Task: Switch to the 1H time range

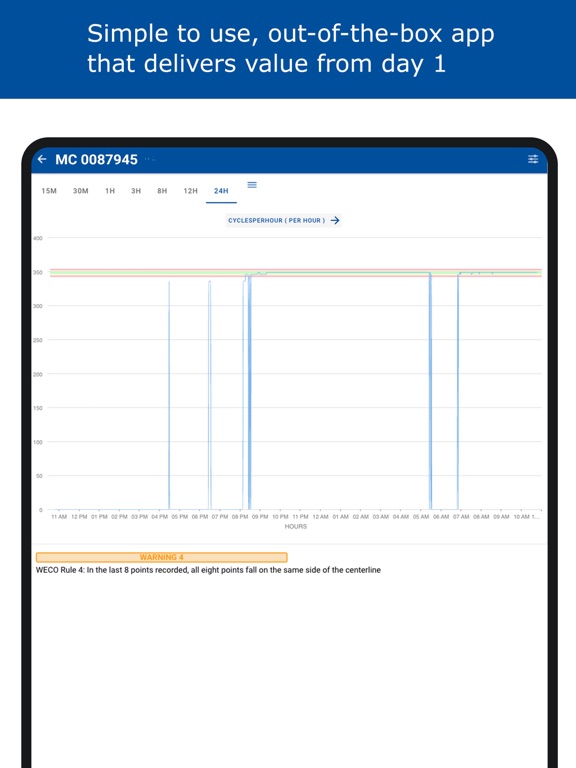Action: point(110,191)
